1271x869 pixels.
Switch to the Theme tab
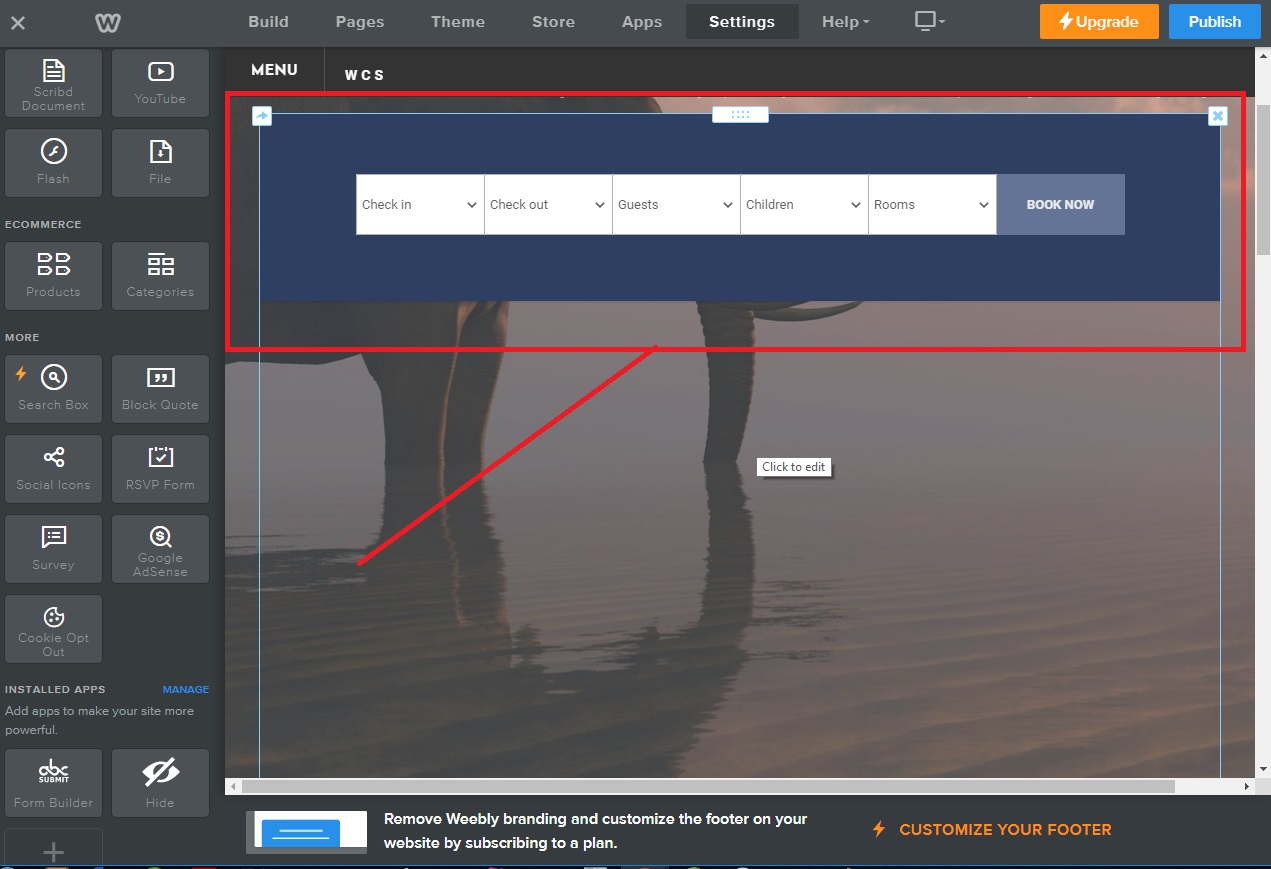(x=458, y=21)
